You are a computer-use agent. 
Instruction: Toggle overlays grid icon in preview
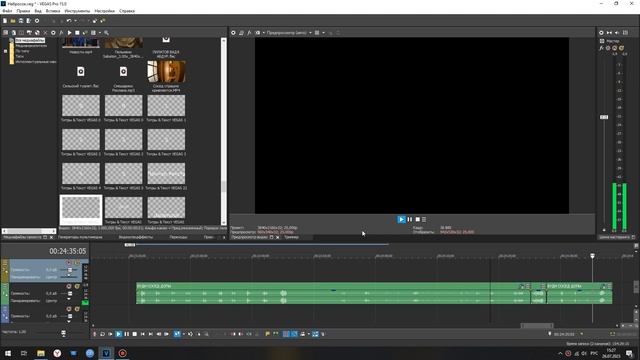(317, 33)
